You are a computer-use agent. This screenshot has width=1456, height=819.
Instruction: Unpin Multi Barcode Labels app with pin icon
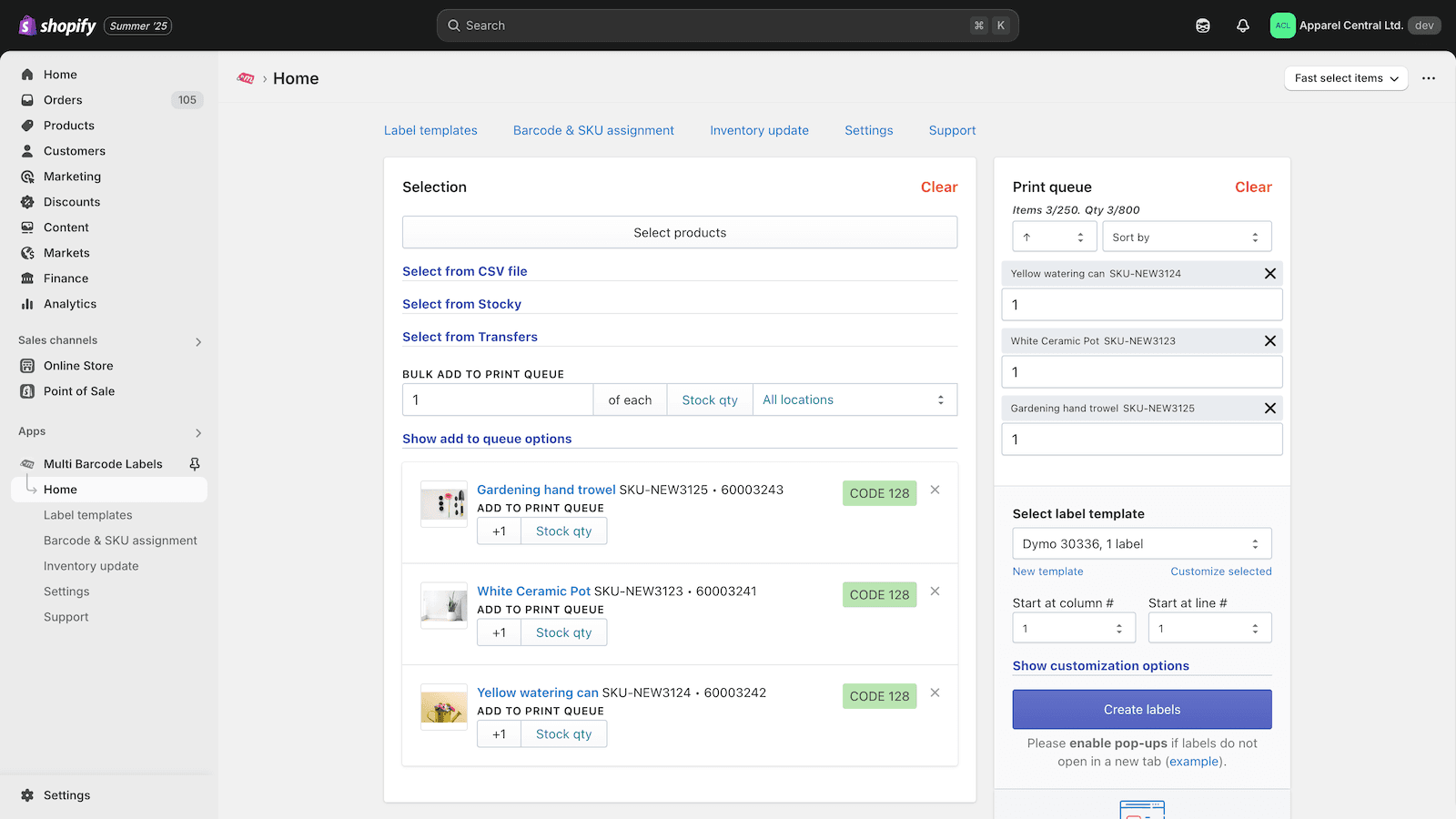click(x=194, y=464)
